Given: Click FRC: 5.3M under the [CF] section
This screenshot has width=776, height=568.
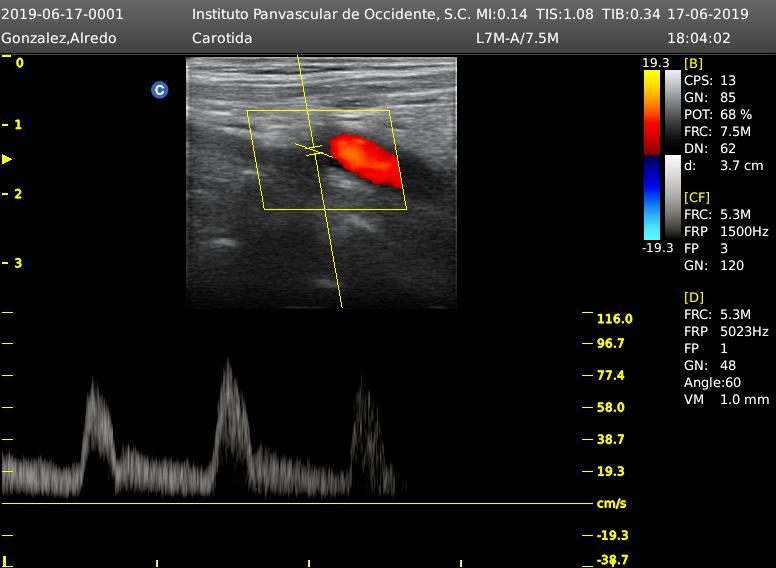Looking at the screenshot, I should coord(717,214).
